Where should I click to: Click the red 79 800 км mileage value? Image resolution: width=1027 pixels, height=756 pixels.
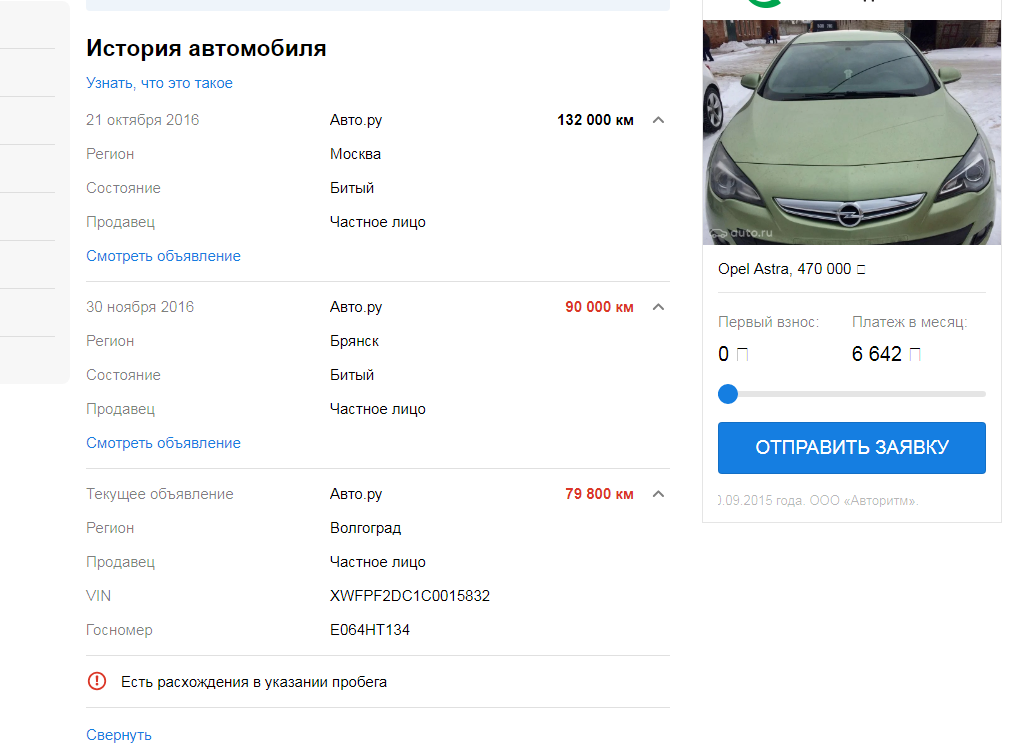[599, 494]
